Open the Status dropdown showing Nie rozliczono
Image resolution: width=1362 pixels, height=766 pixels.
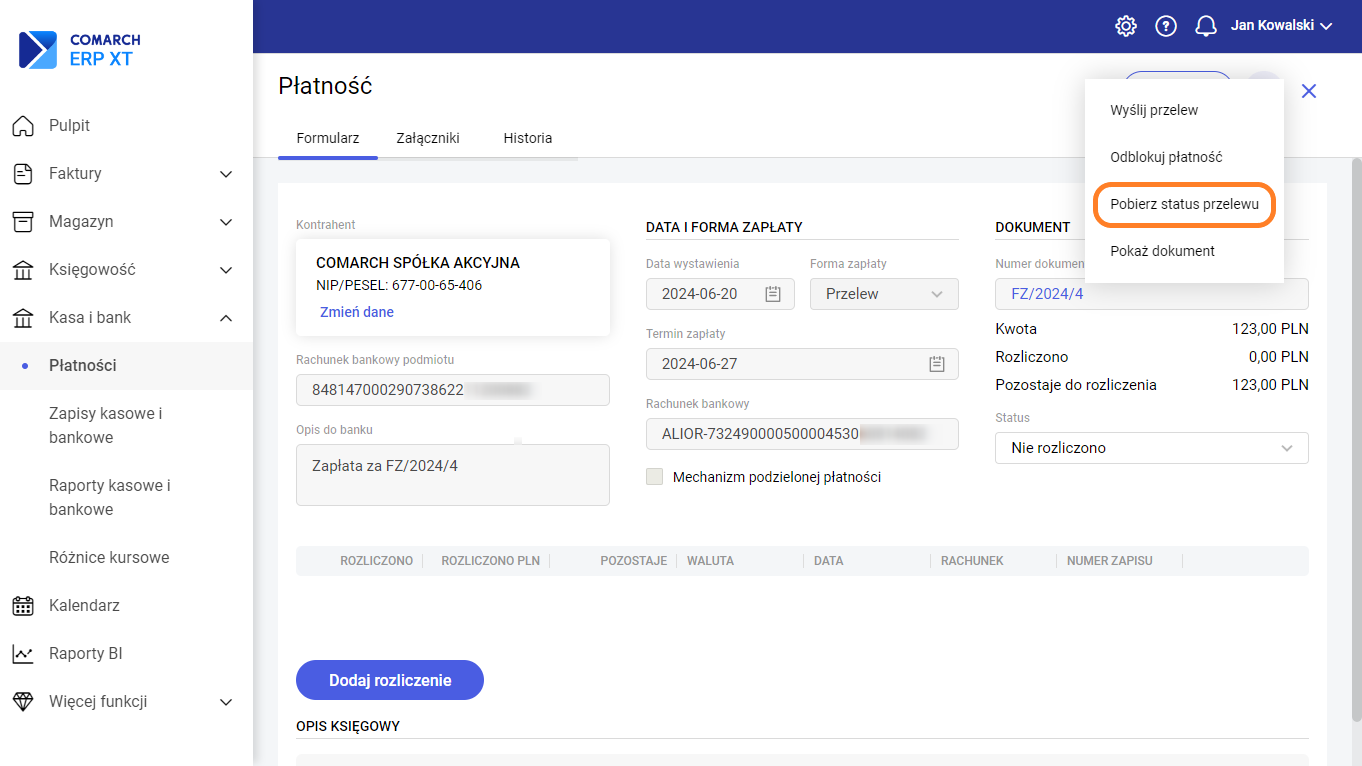point(1151,448)
